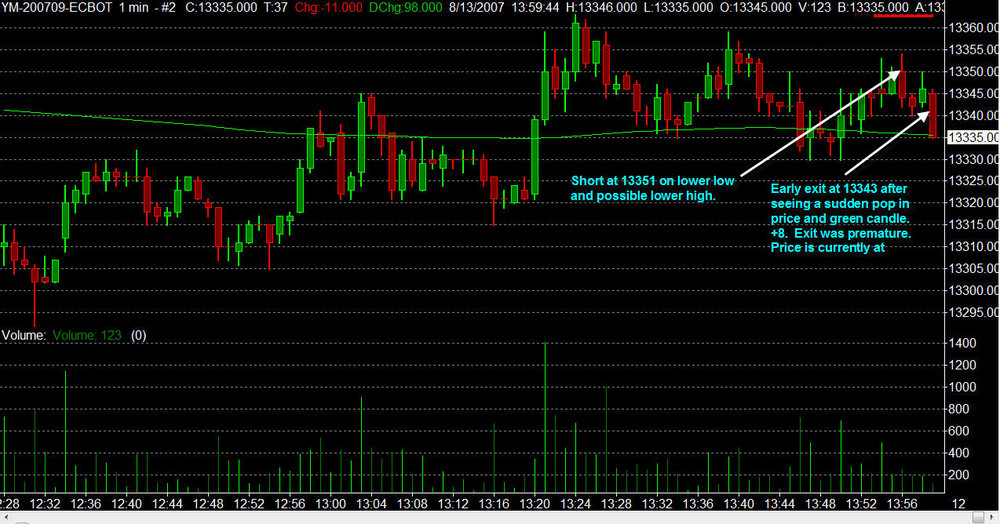The height and width of the screenshot is (524, 1000).
Task: Click the 13:00 time axis label
Action: (x=330, y=504)
